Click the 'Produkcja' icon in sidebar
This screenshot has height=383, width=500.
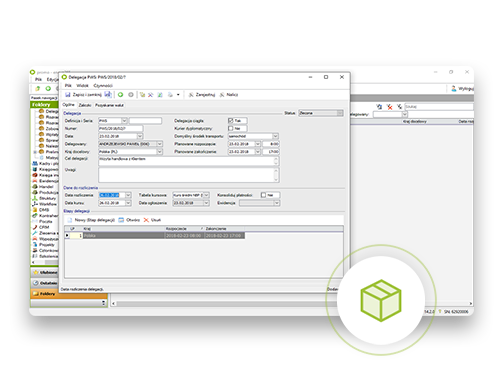35,192
